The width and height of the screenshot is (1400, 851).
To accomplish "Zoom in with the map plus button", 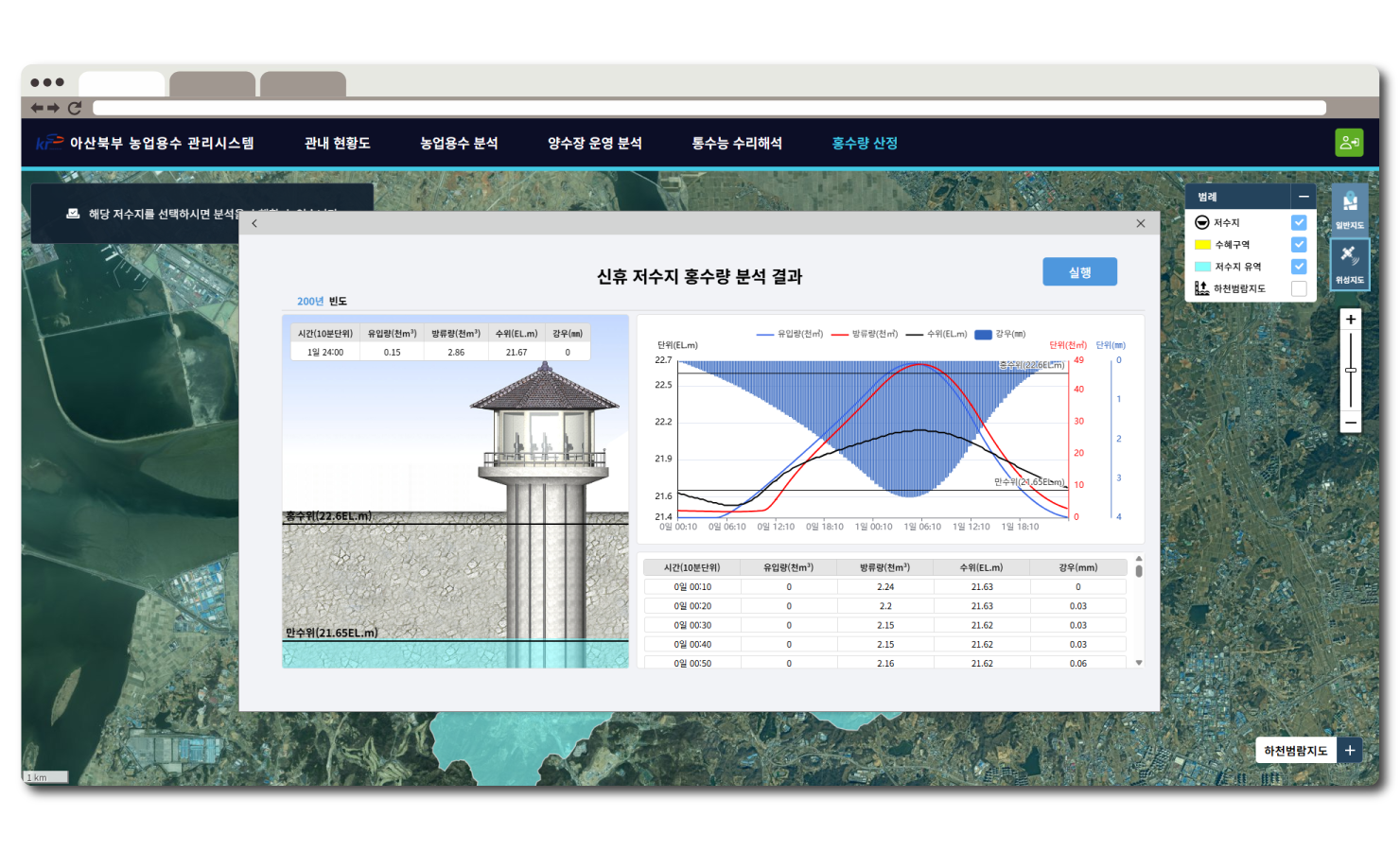I will click(x=1351, y=320).
